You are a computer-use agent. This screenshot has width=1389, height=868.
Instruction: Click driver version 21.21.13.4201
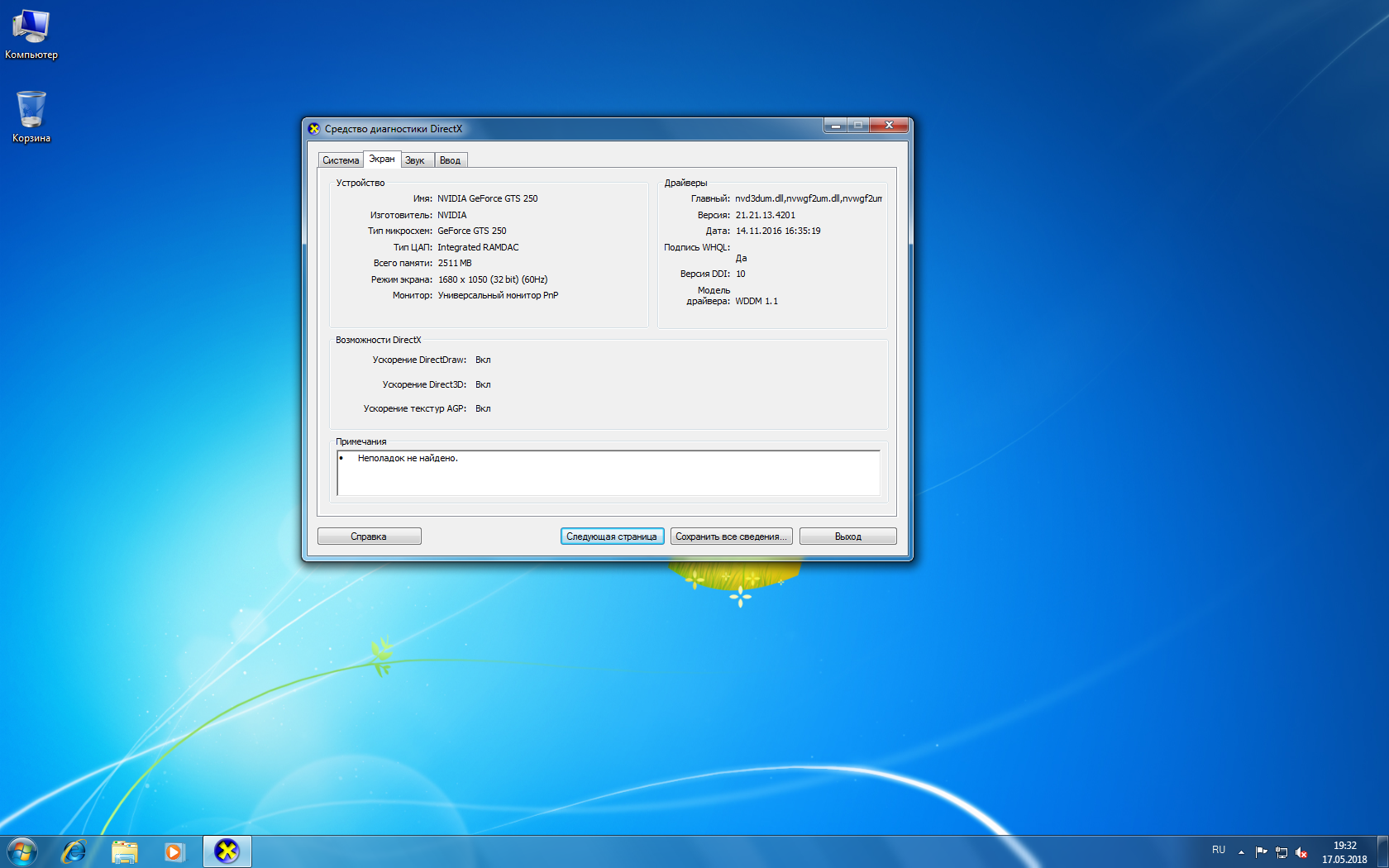click(x=766, y=215)
